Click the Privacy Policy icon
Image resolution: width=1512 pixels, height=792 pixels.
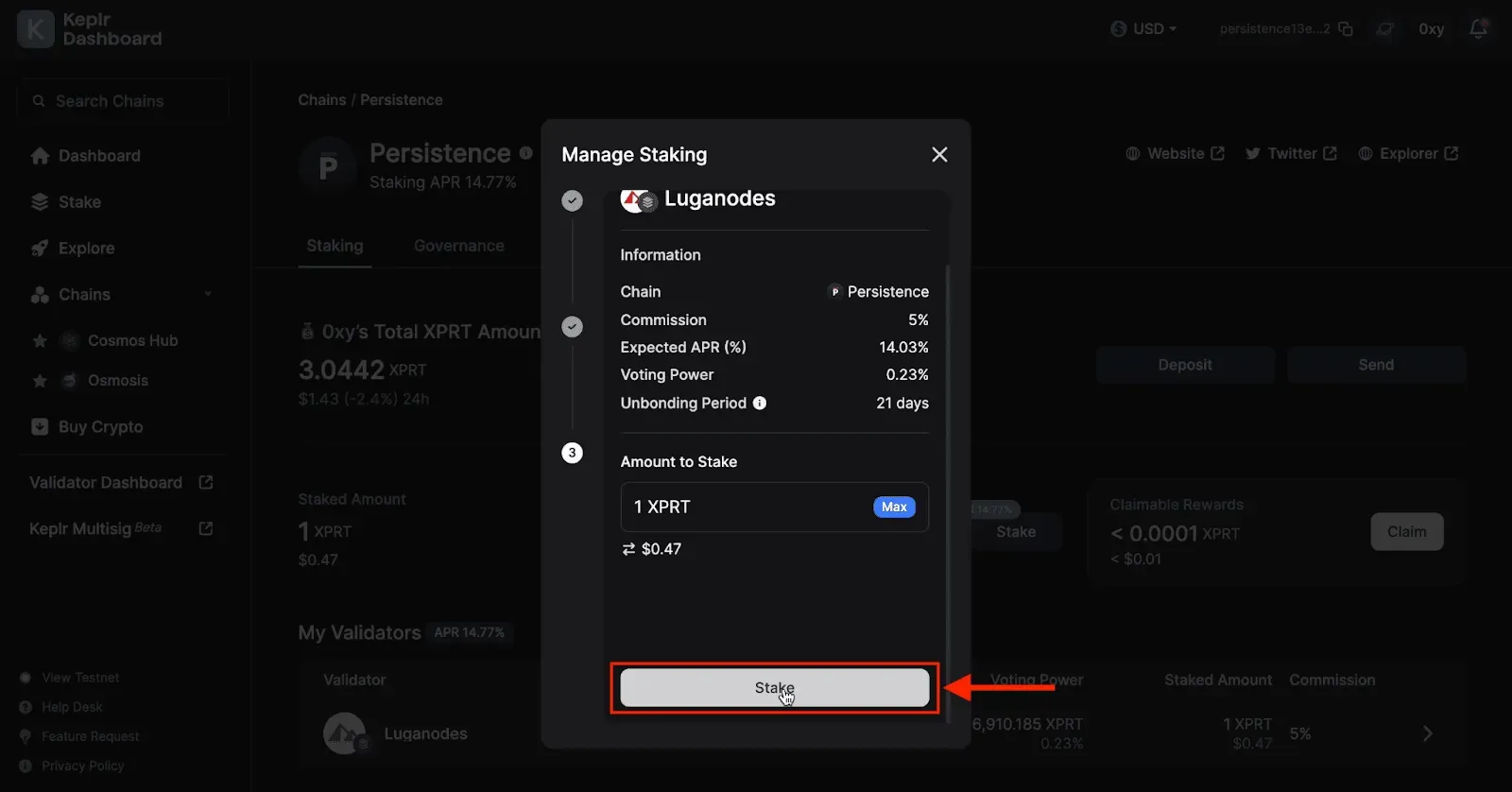click(x=26, y=766)
